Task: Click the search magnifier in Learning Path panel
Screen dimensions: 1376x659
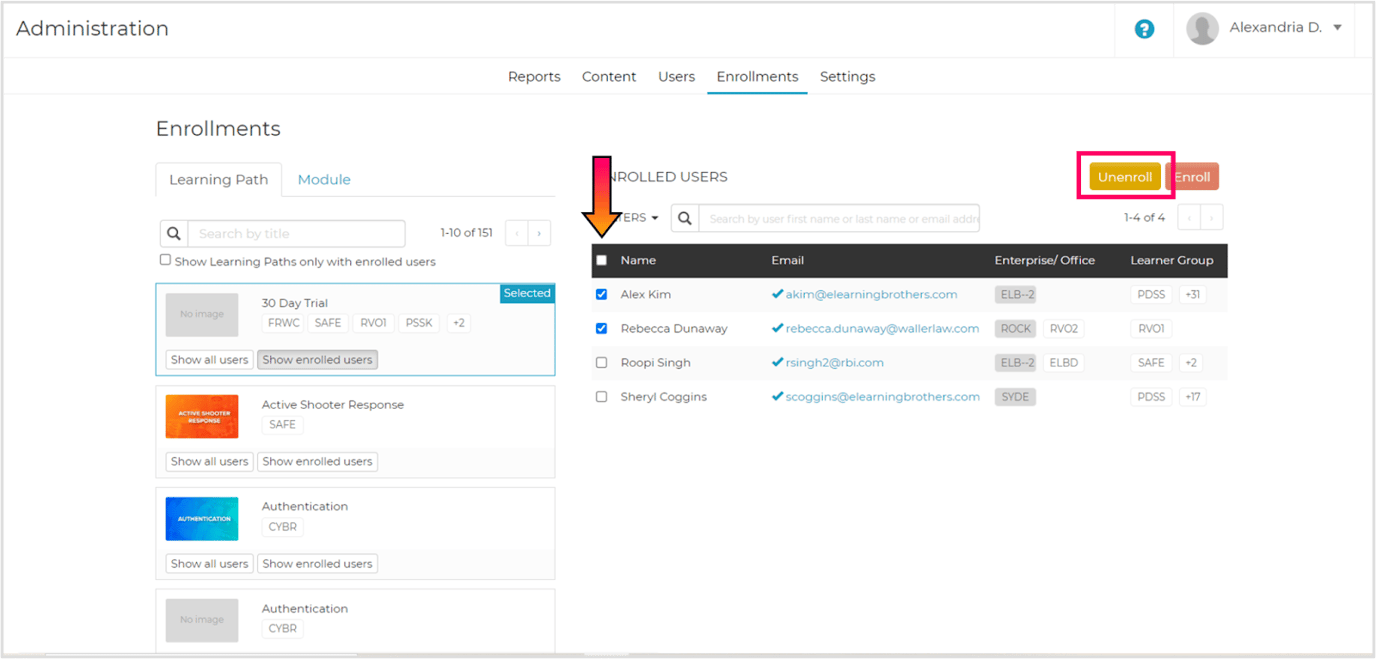Action: tap(173, 232)
